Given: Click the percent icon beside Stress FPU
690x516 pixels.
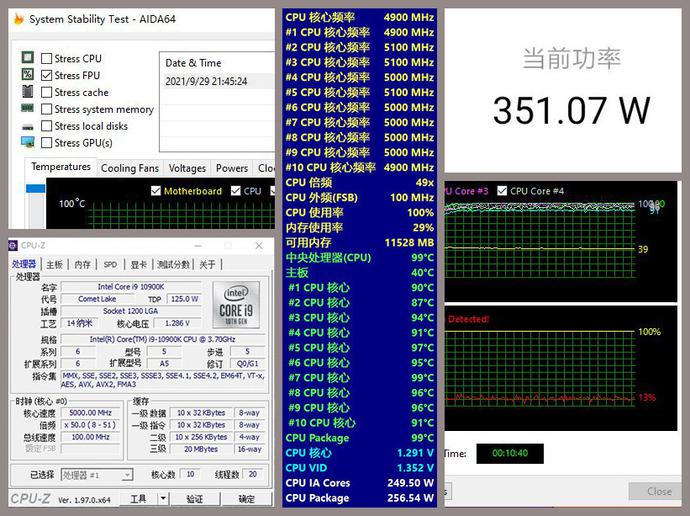Looking at the screenshot, I should [x=27, y=74].
